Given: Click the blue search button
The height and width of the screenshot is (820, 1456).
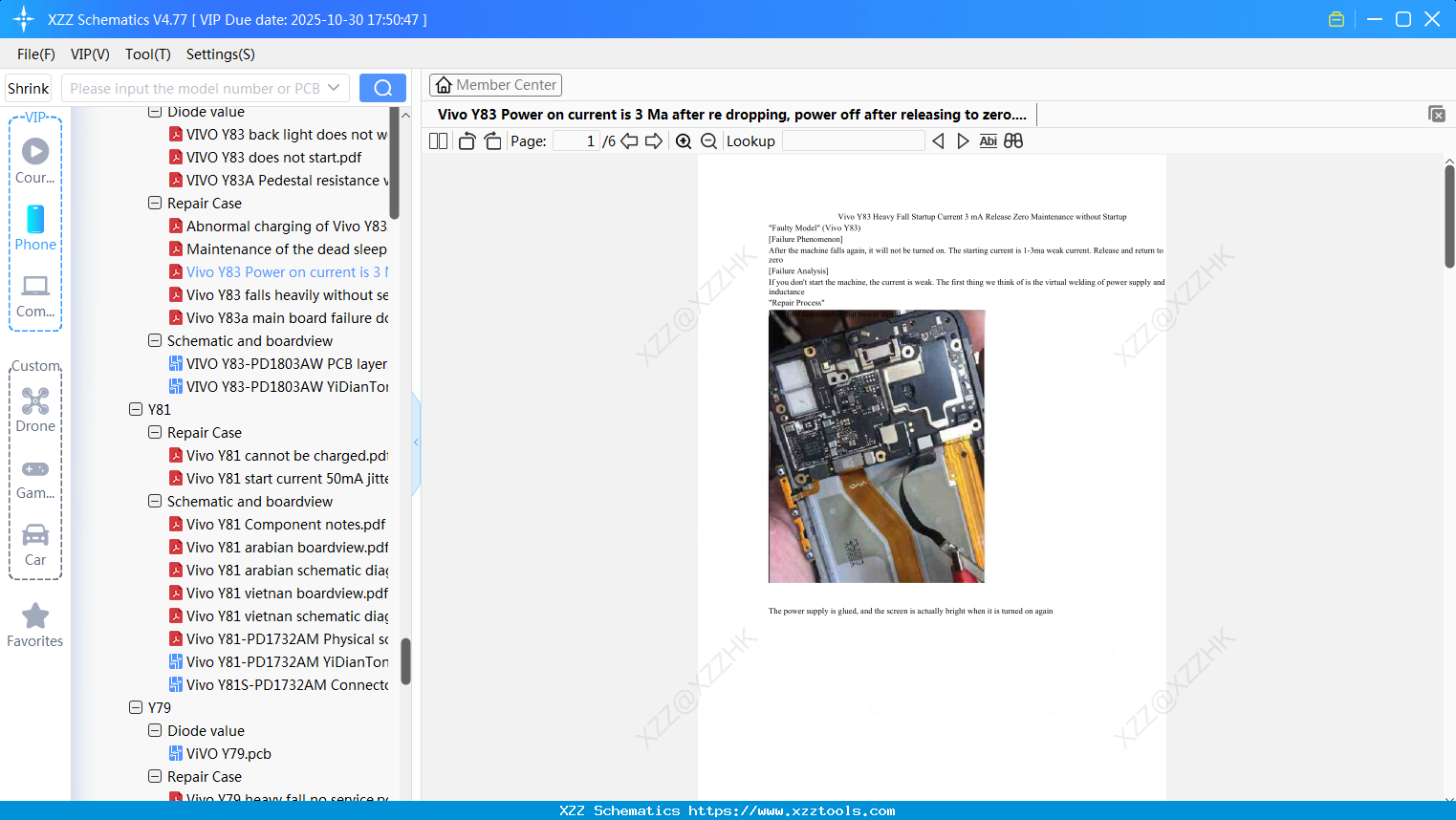Looking at the screenshot, I should [x=382, y=88].
